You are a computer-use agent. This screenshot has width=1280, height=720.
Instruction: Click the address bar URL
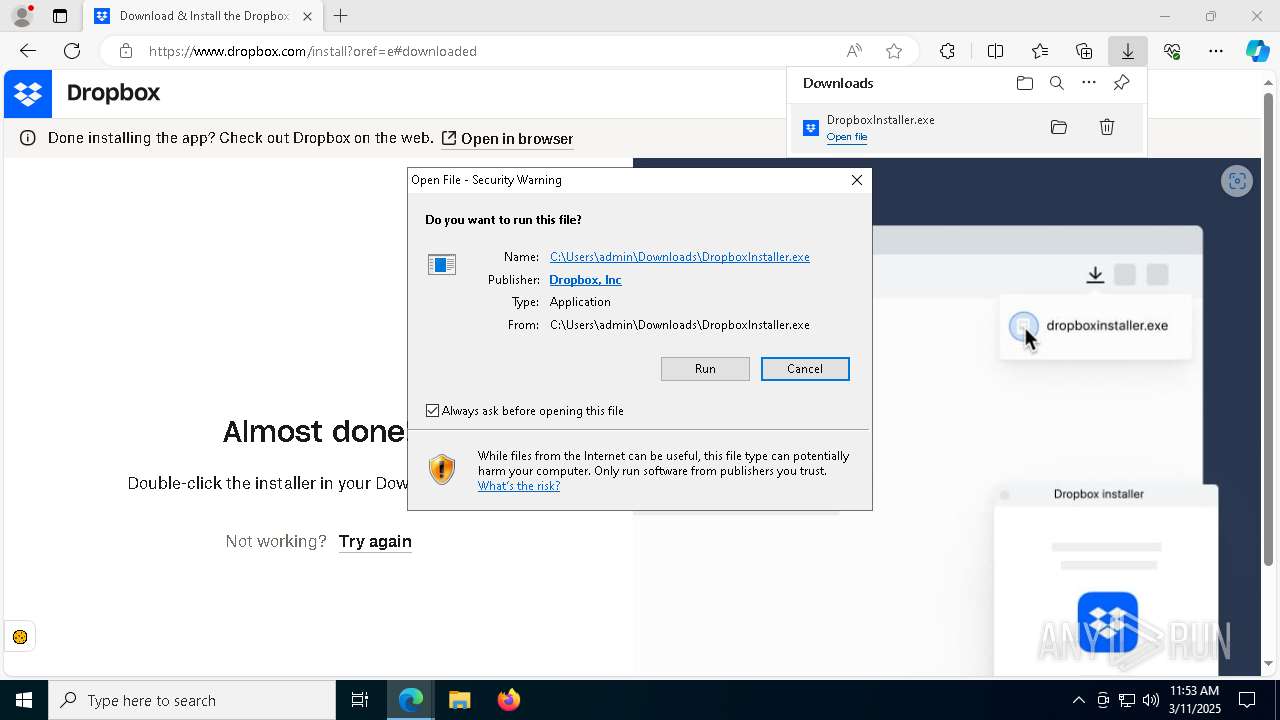(x=313, y=51)
